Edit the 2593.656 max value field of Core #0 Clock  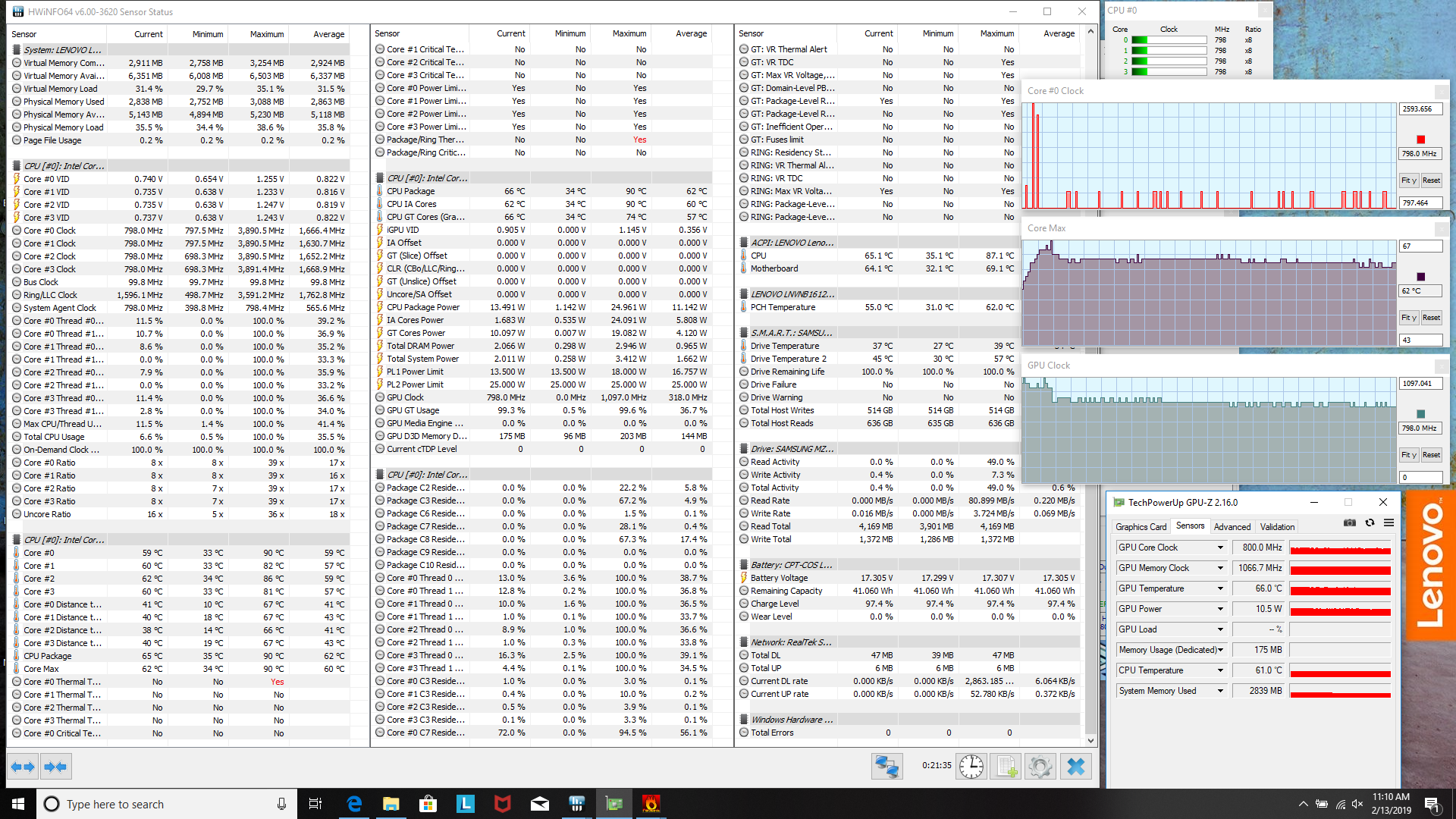tap(1420, 109)
